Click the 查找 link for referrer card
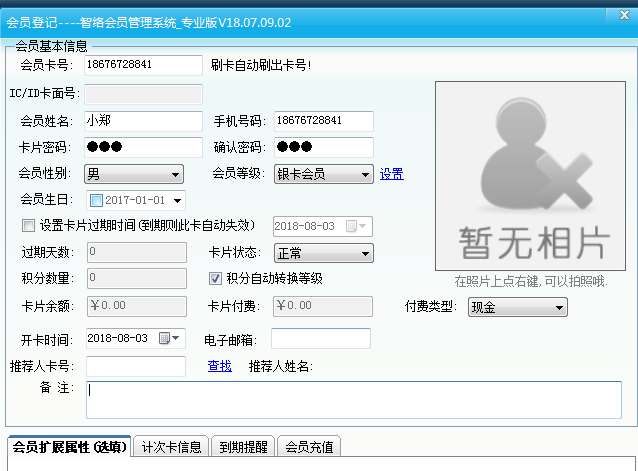638x471 pixels. pos(219,366)
